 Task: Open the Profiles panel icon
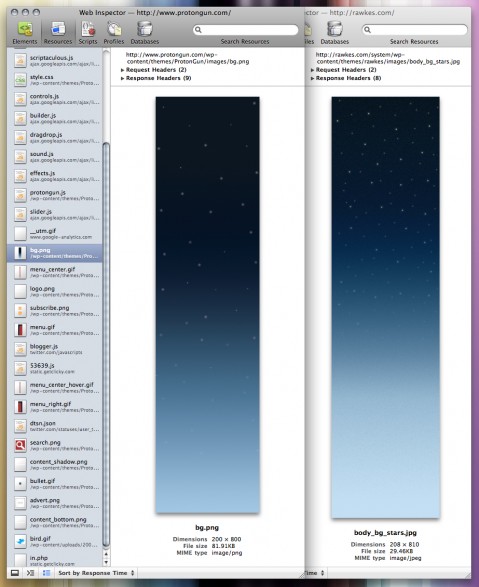pos(114,33)
